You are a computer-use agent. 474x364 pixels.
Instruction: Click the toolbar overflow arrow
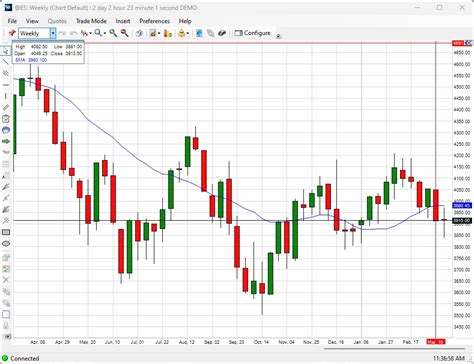tap(279, 36)
